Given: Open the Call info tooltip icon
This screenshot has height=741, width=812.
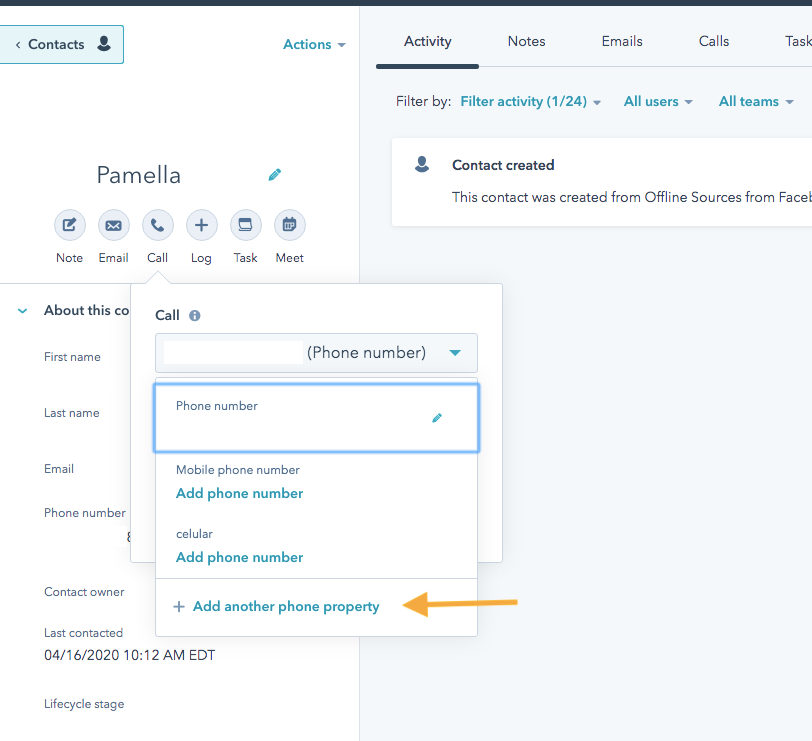Looking at the screenshot, I should (x=194, y=315).
